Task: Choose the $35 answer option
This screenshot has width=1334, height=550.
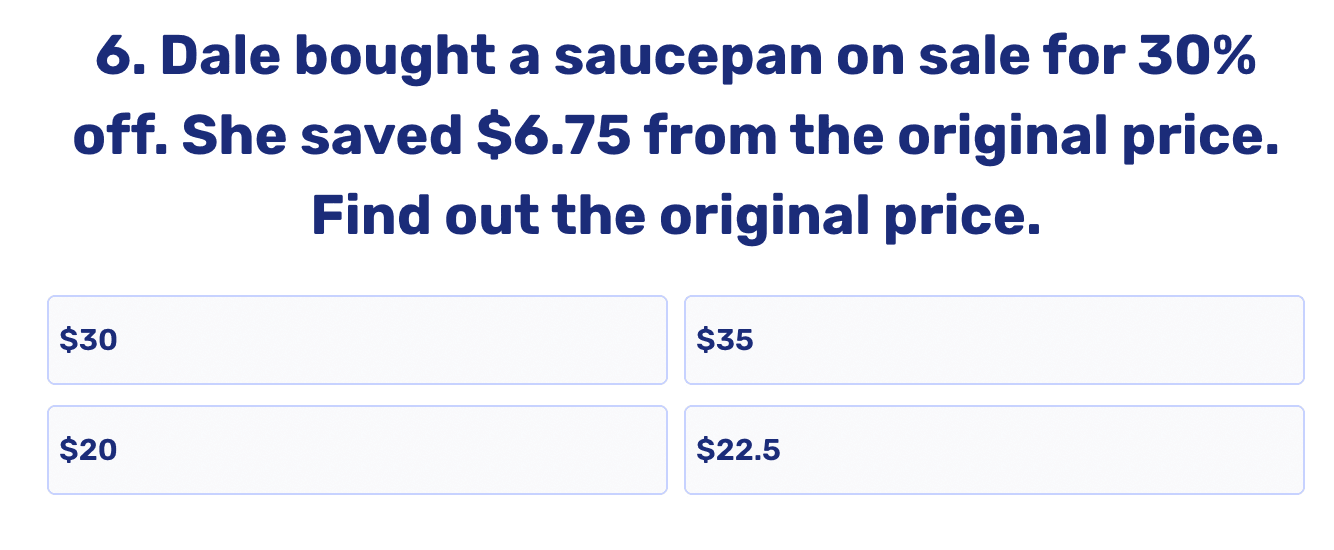Action: coord(994,340)
